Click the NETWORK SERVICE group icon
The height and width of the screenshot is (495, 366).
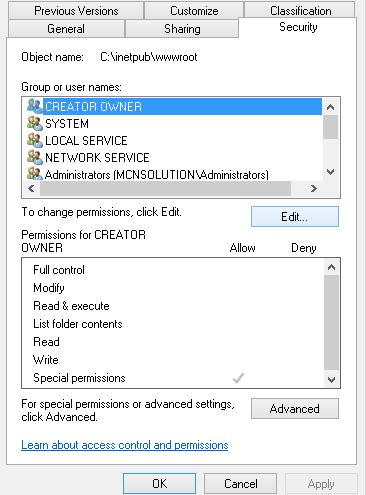pos(35,157)
